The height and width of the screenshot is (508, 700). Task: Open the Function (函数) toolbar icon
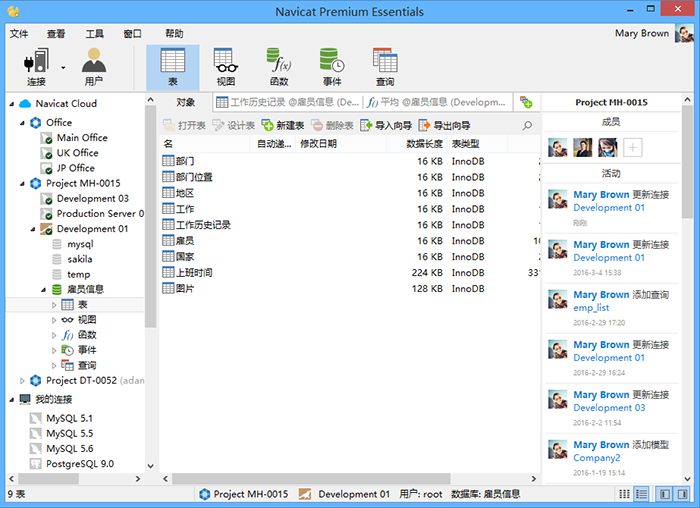pyautogui.click(x=279, y=67)
